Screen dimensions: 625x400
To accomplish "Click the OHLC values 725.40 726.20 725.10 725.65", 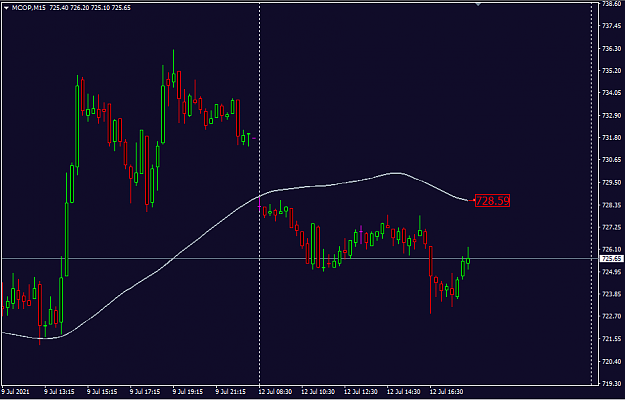I will click(90, 8).
